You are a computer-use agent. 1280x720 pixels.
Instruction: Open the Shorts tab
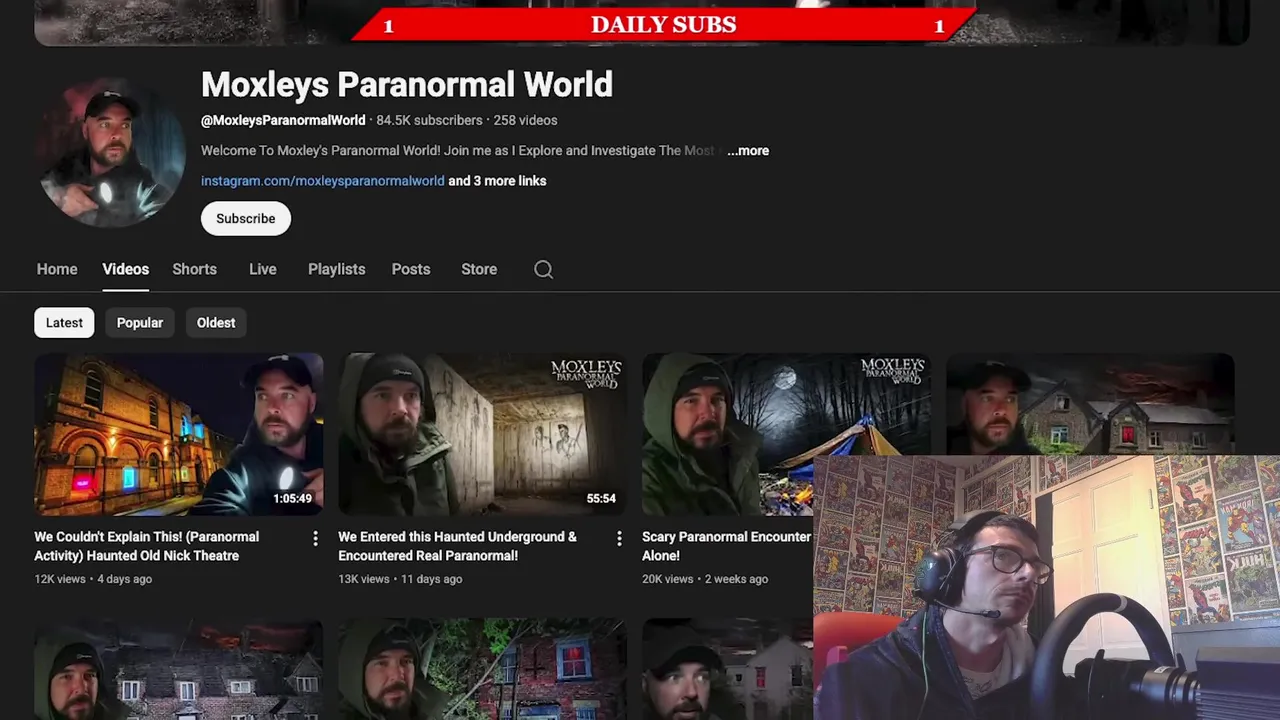click(194, 269)
